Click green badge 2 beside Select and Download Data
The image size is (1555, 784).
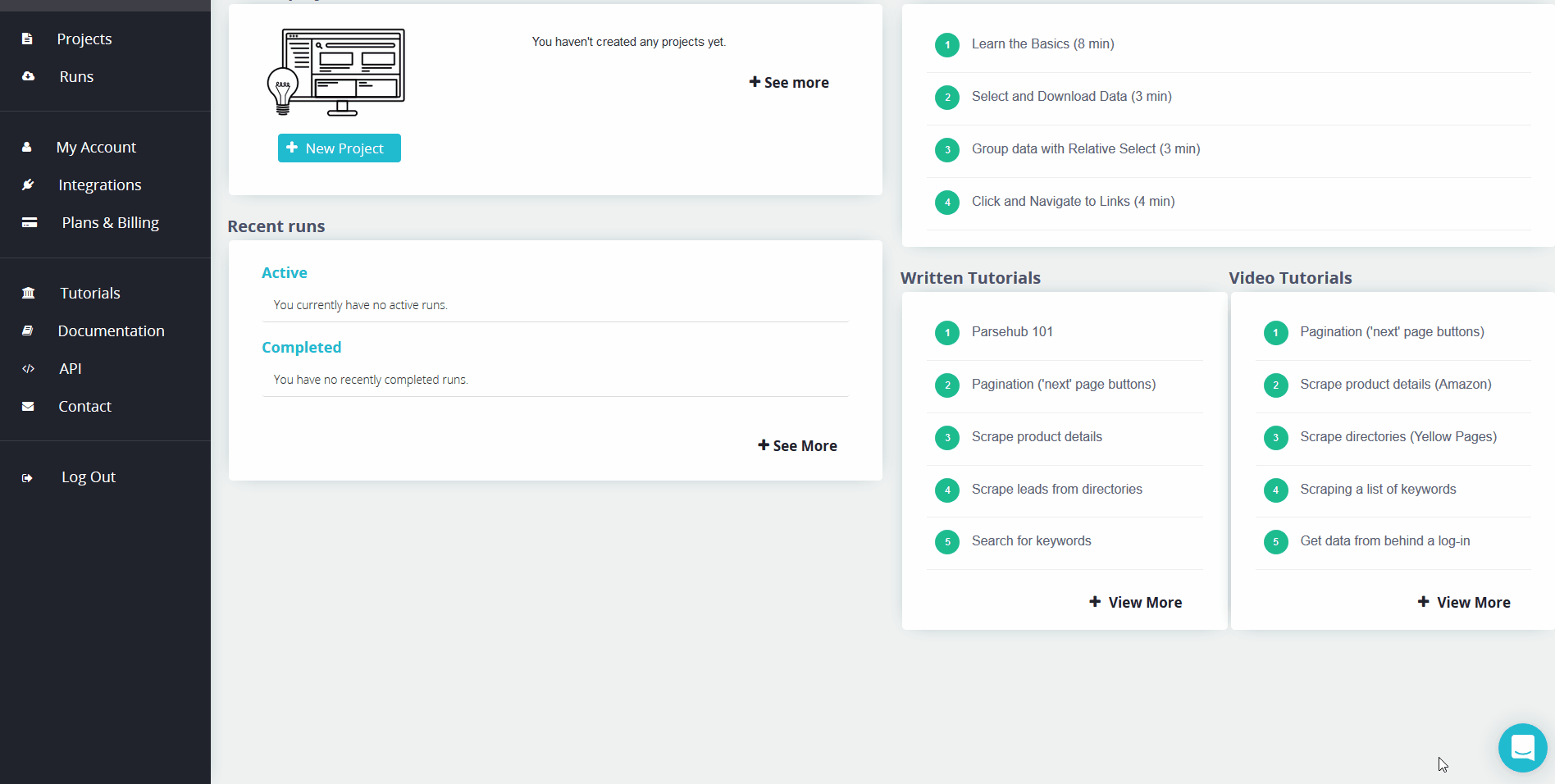tap(947, 97)
